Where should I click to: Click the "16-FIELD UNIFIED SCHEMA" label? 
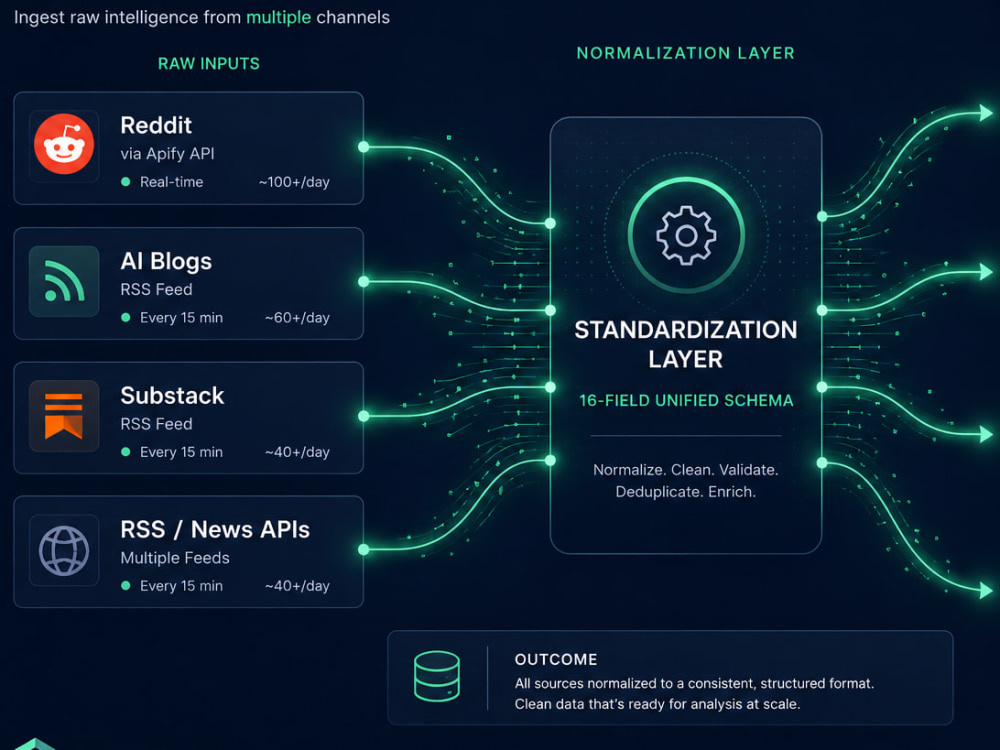pos(686,401)
